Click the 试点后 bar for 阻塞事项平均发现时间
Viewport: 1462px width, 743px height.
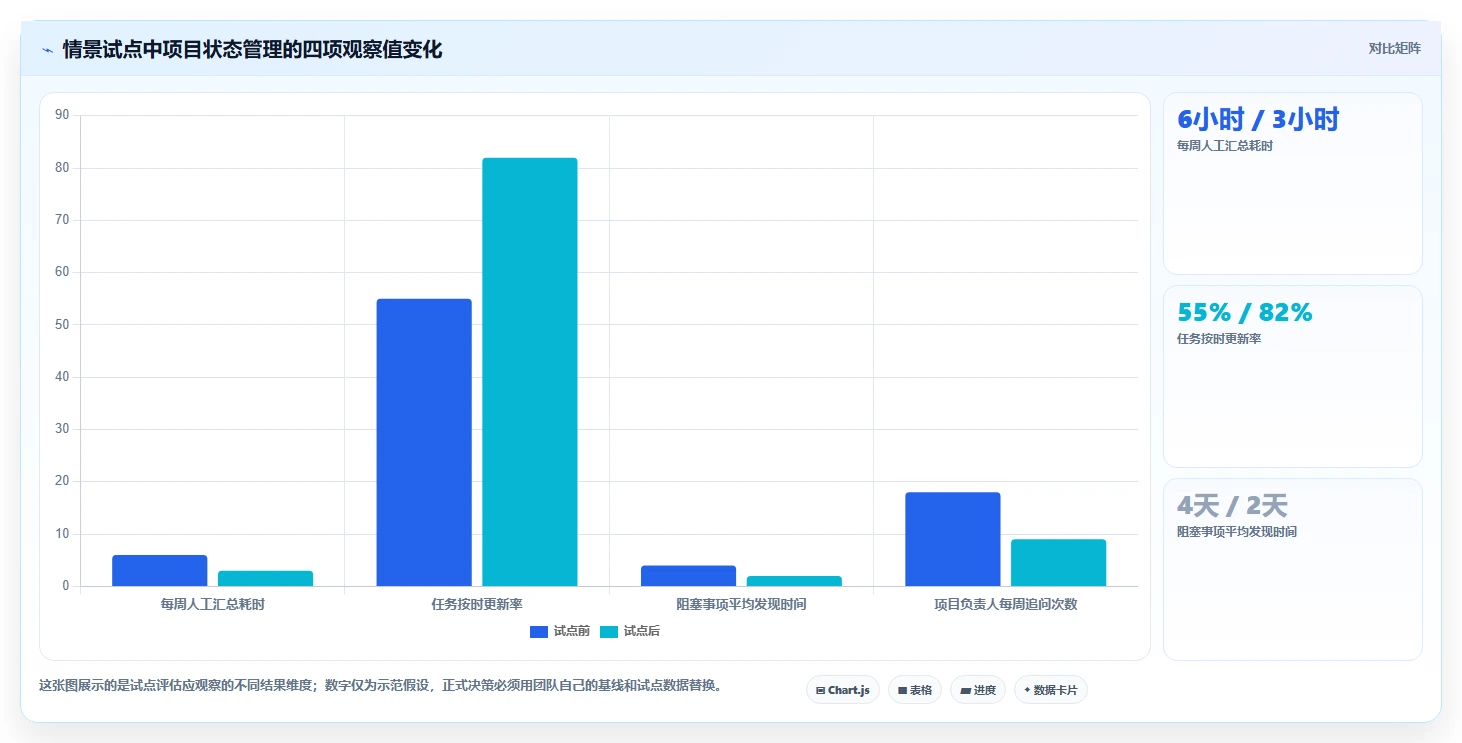point(794,581)
